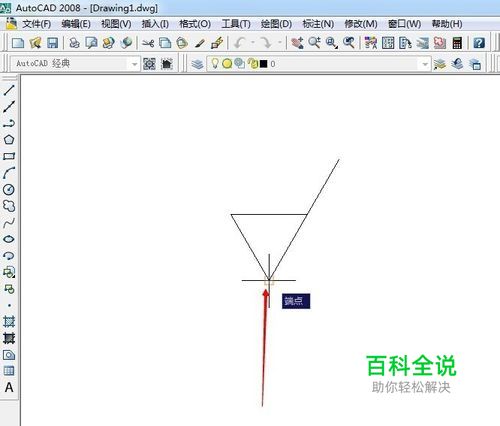The width and height of the screenshot is (500, 426).
Task: Click the Make Block tool
Action: coord(9,289)
